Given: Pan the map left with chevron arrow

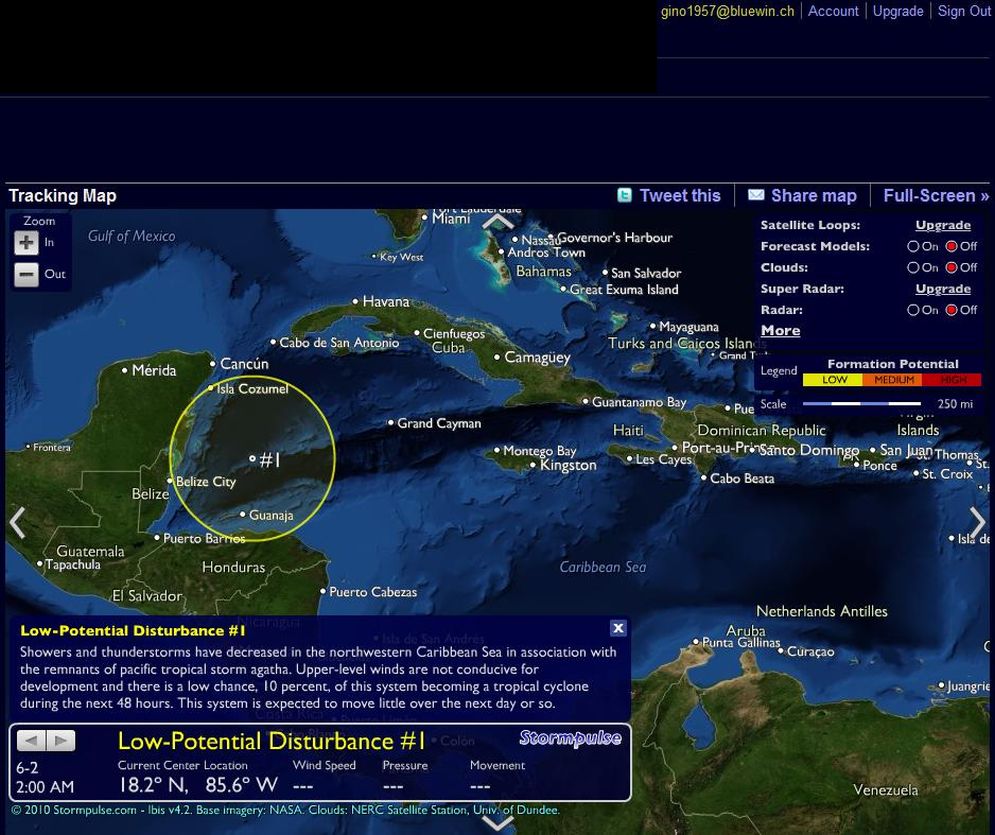Looking at the screenshot, I should [17, 522].
